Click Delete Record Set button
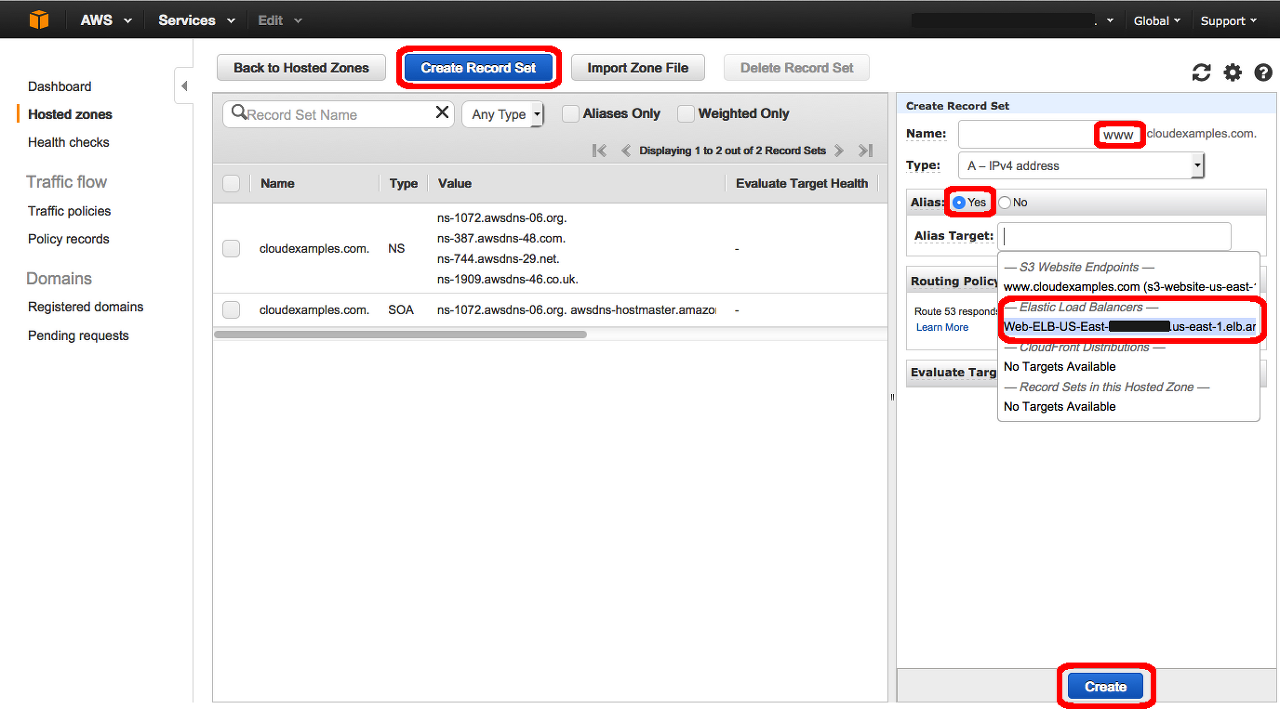1280x709 pixels. (797, 68)
